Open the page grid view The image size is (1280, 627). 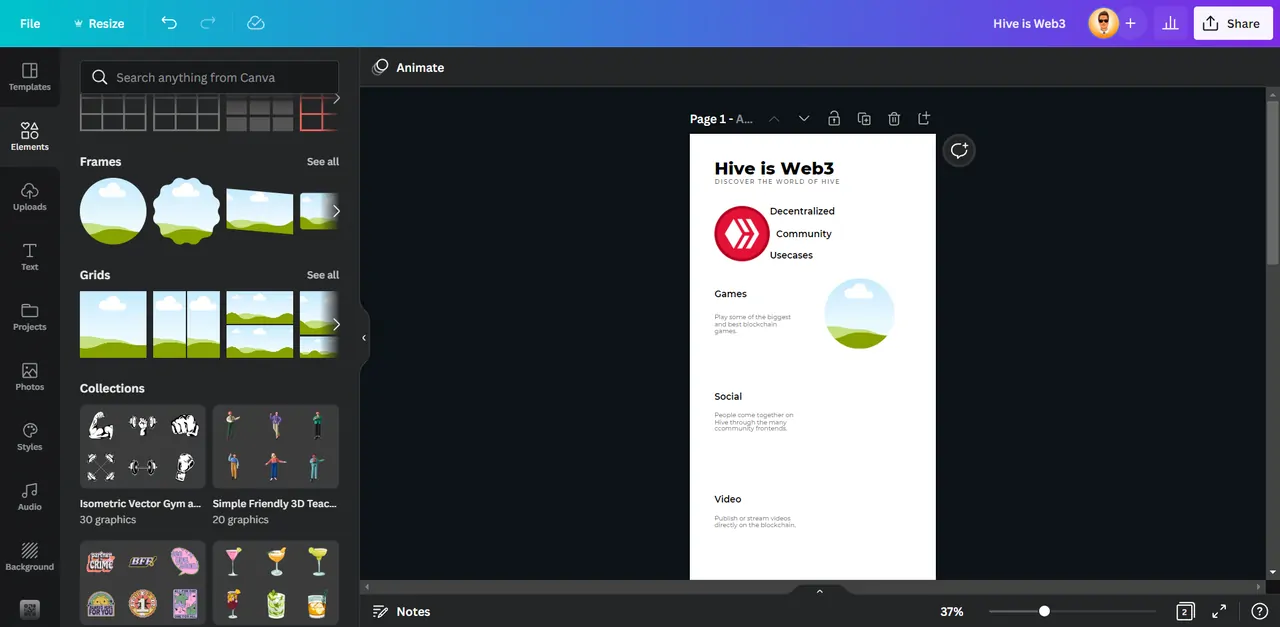[x=1185, y=611]
